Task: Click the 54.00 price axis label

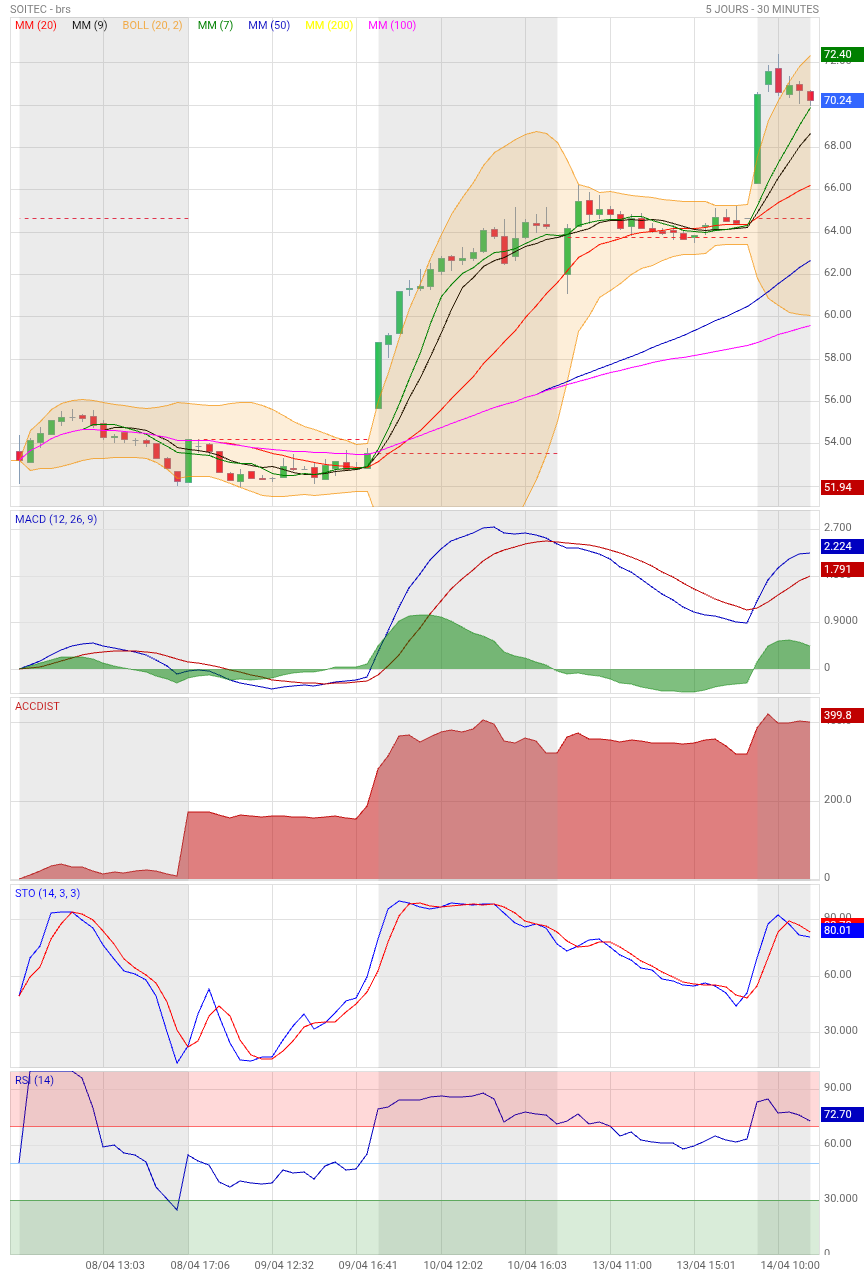Action: pos(837,442)
